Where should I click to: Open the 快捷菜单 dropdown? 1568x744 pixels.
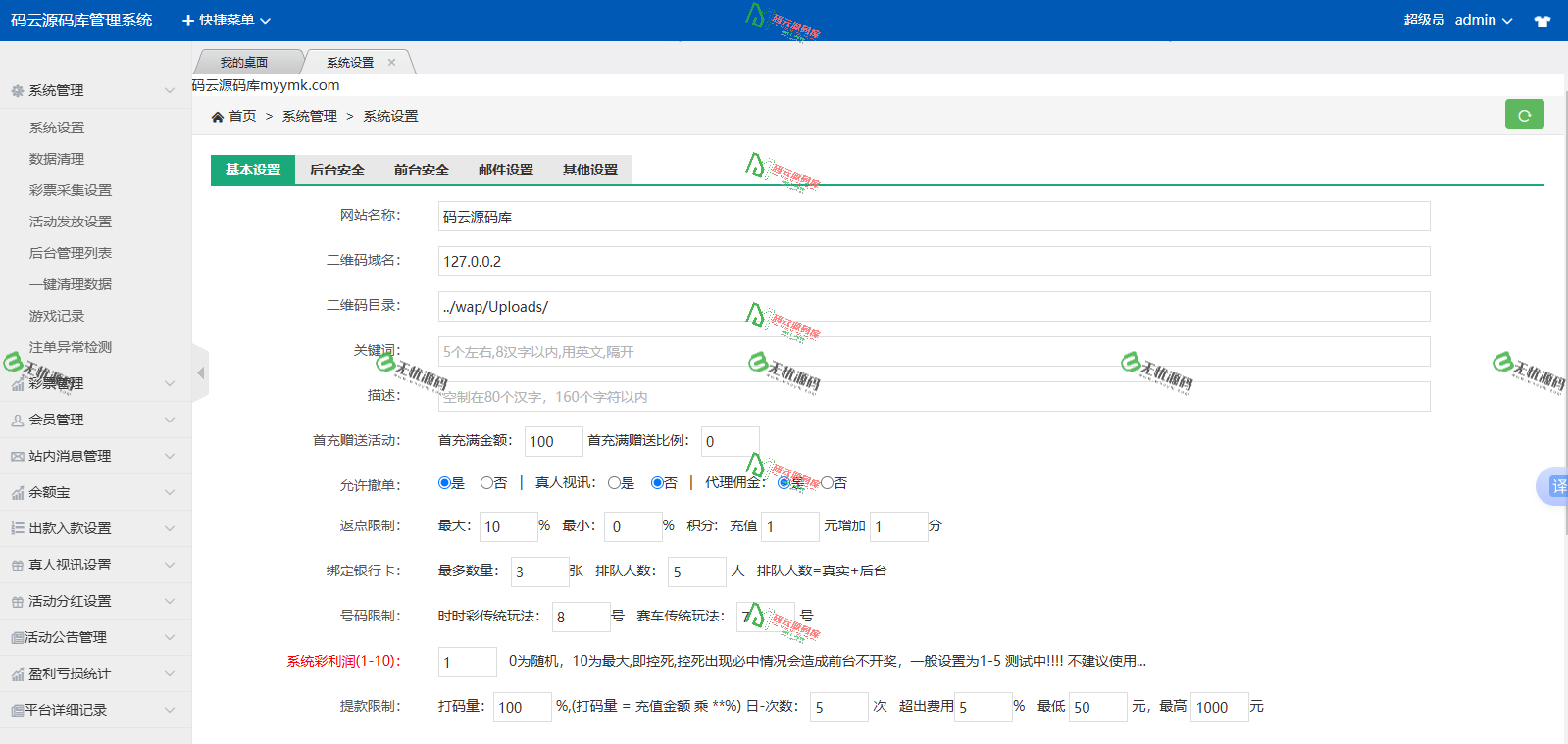227,20
